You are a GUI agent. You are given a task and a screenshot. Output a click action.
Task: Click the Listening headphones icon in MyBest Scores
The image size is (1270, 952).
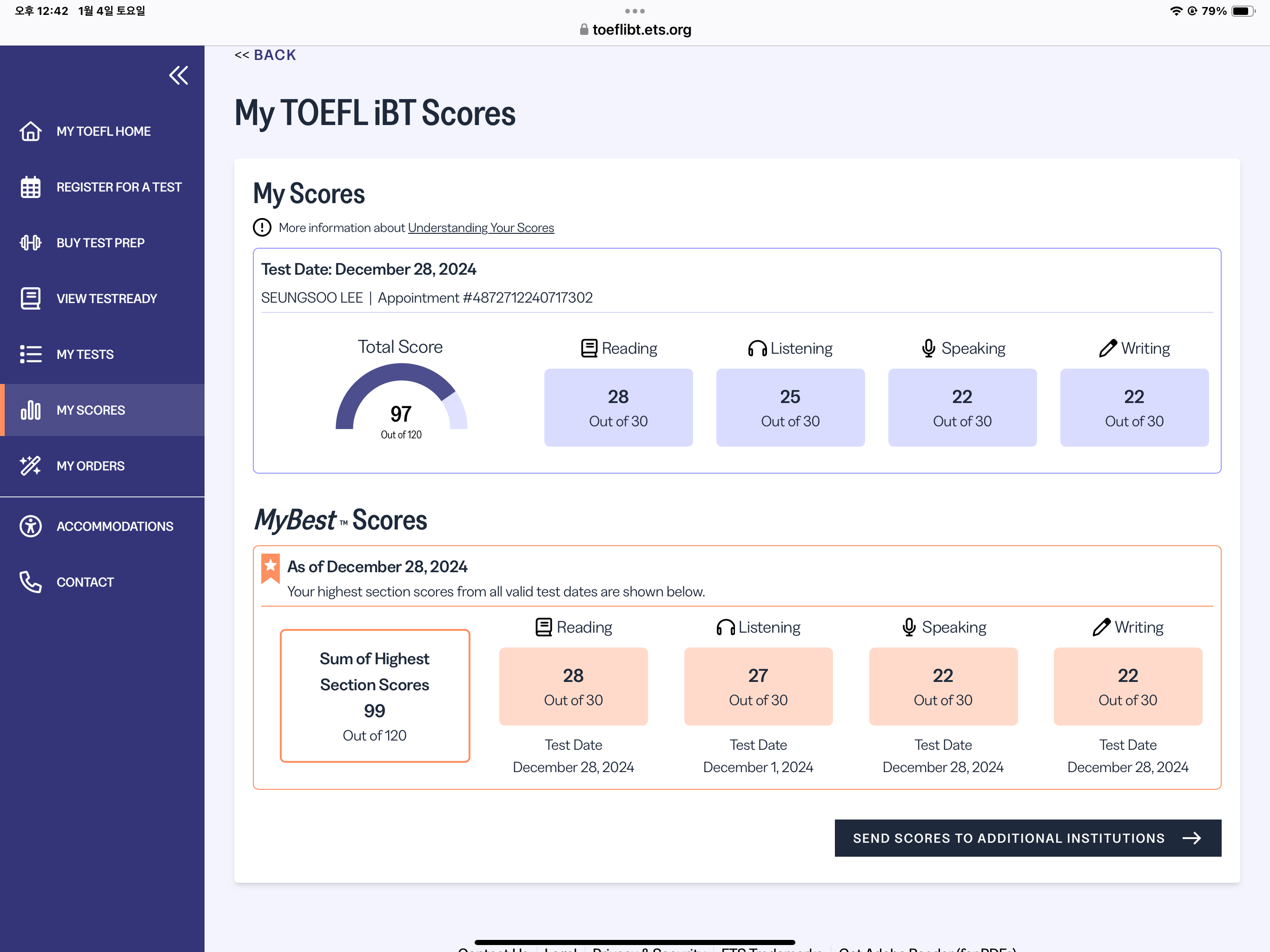(726, 627)
